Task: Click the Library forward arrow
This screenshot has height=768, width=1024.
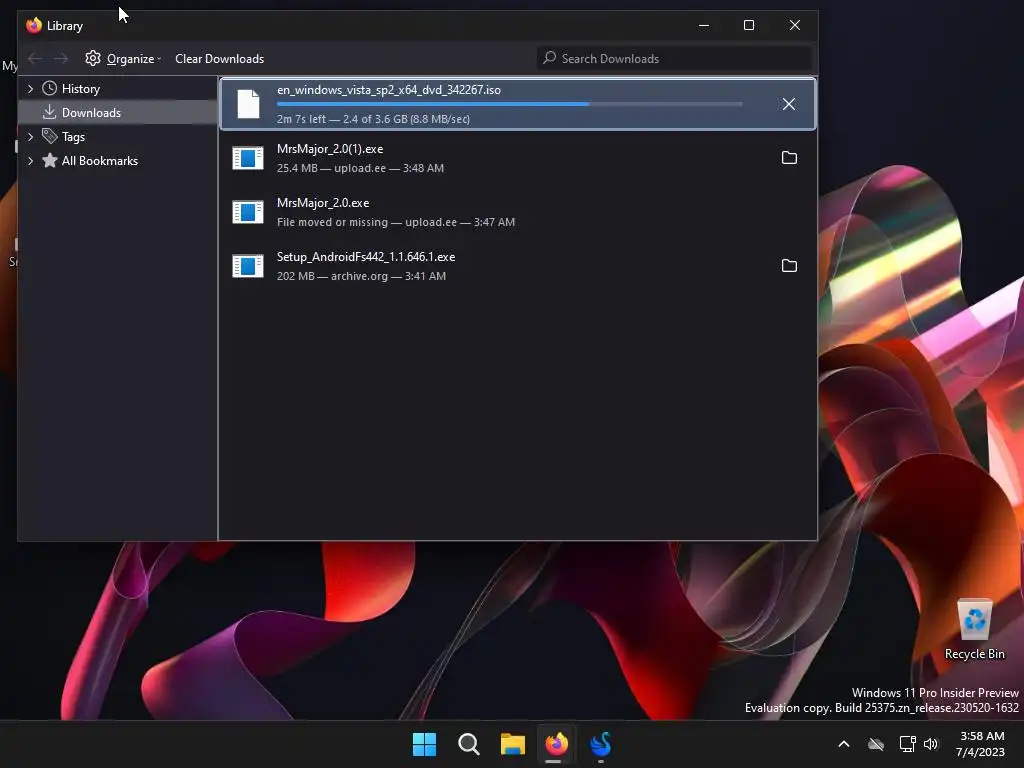Action: [x=61, y=59]
